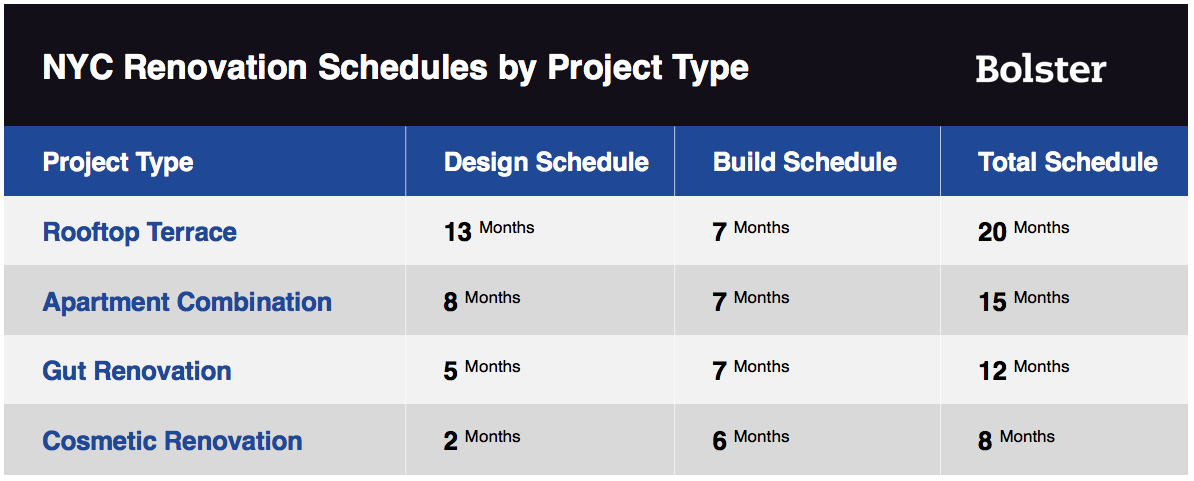Viewport: 1194px width, 481px height.
Task: Select the 13 Months design cell
Action: [540, 231]
